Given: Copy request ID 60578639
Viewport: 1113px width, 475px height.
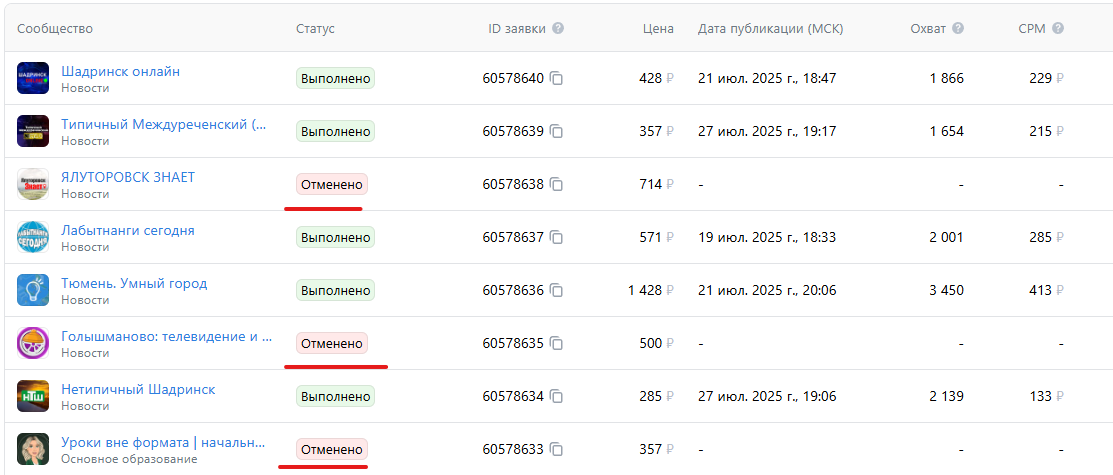Looking at the screenshot, I should point(556,131).
